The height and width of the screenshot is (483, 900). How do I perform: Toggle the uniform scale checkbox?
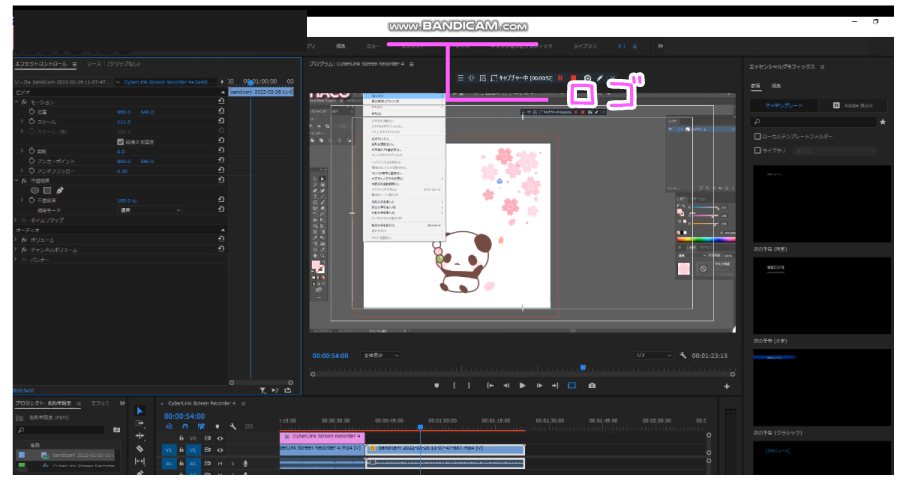(121, 142)
